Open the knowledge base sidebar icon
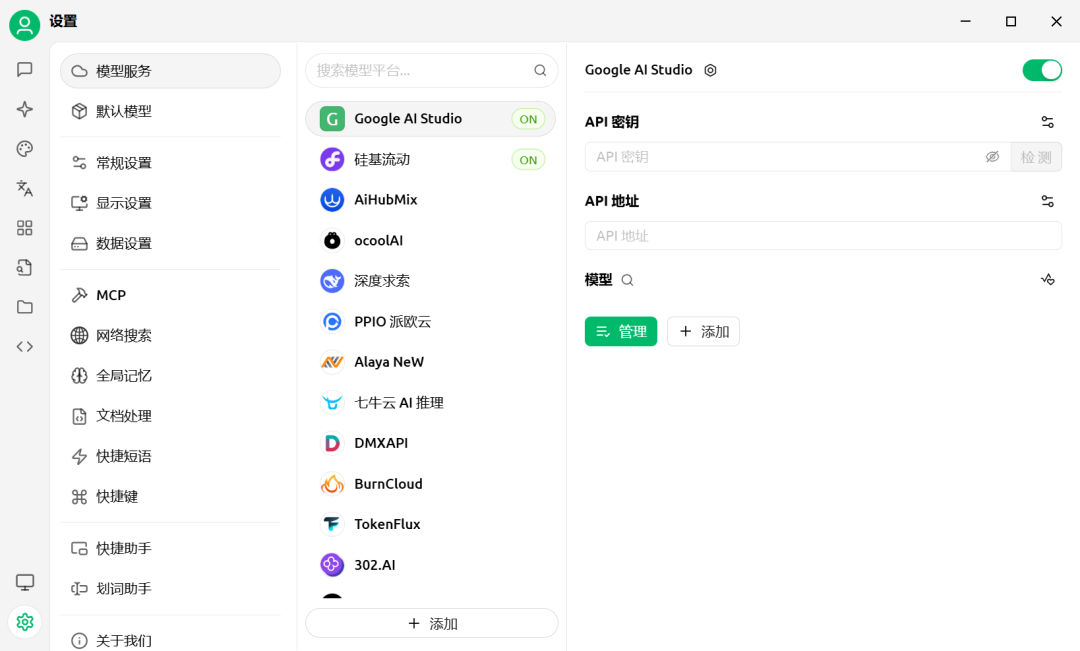1080x651 pixels. click(25, 267)
